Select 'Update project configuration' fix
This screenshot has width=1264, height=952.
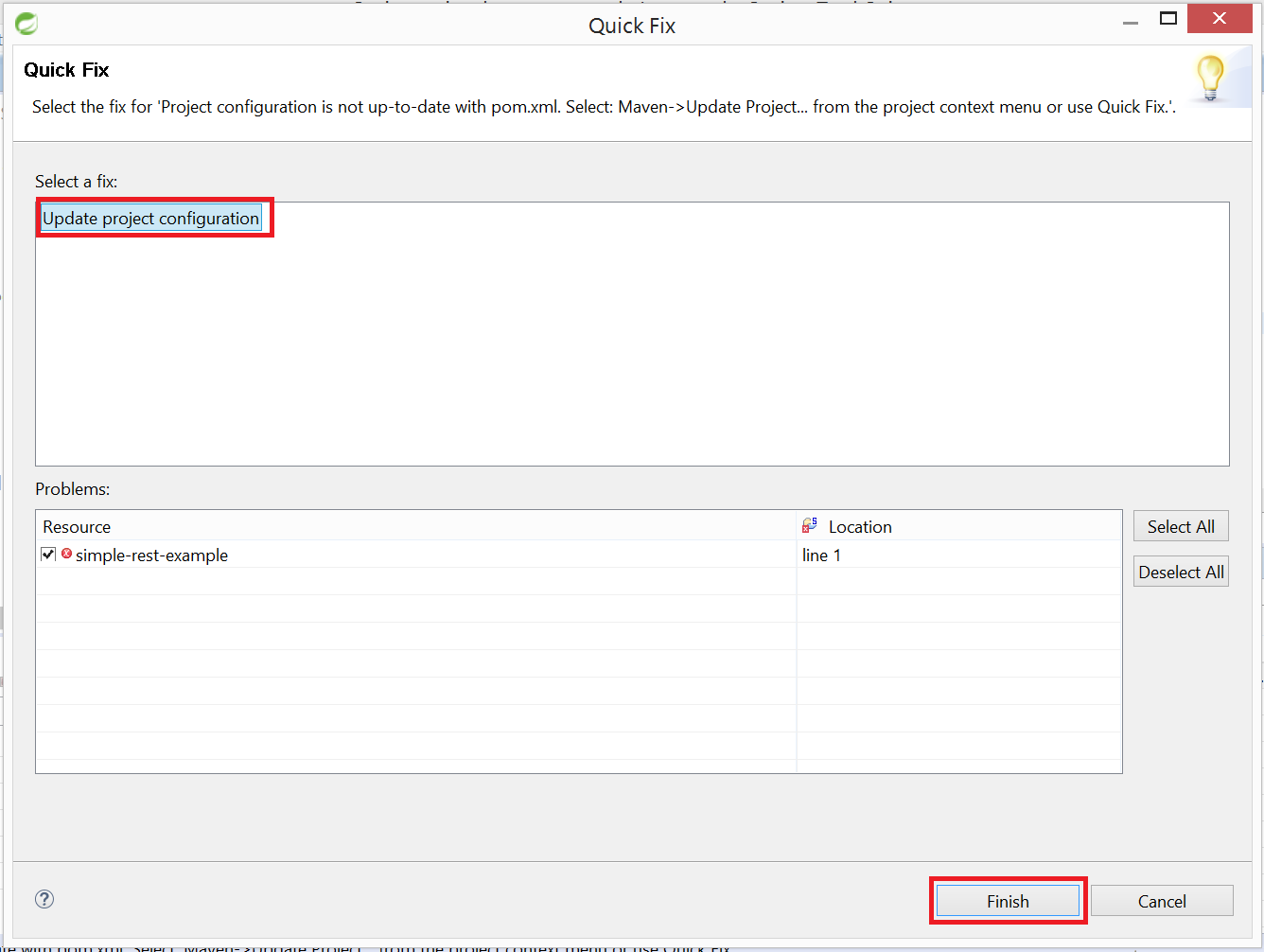click(x=151, y=219)
